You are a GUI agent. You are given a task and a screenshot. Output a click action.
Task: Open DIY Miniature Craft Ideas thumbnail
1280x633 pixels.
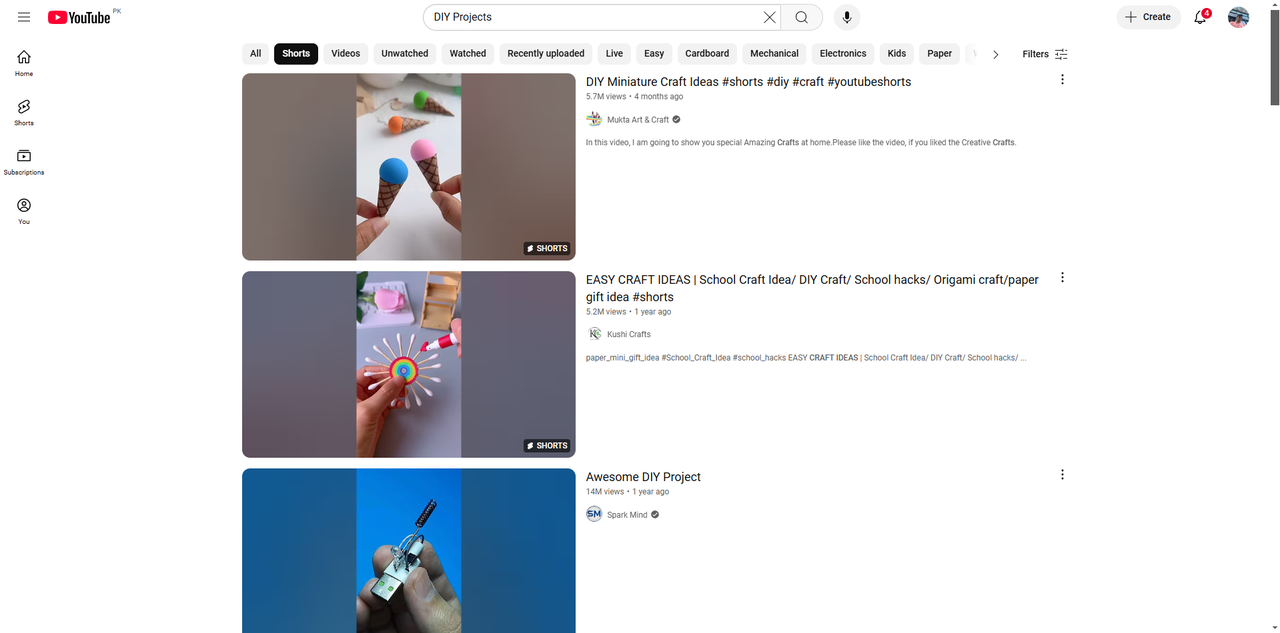(x=409, y=167)
